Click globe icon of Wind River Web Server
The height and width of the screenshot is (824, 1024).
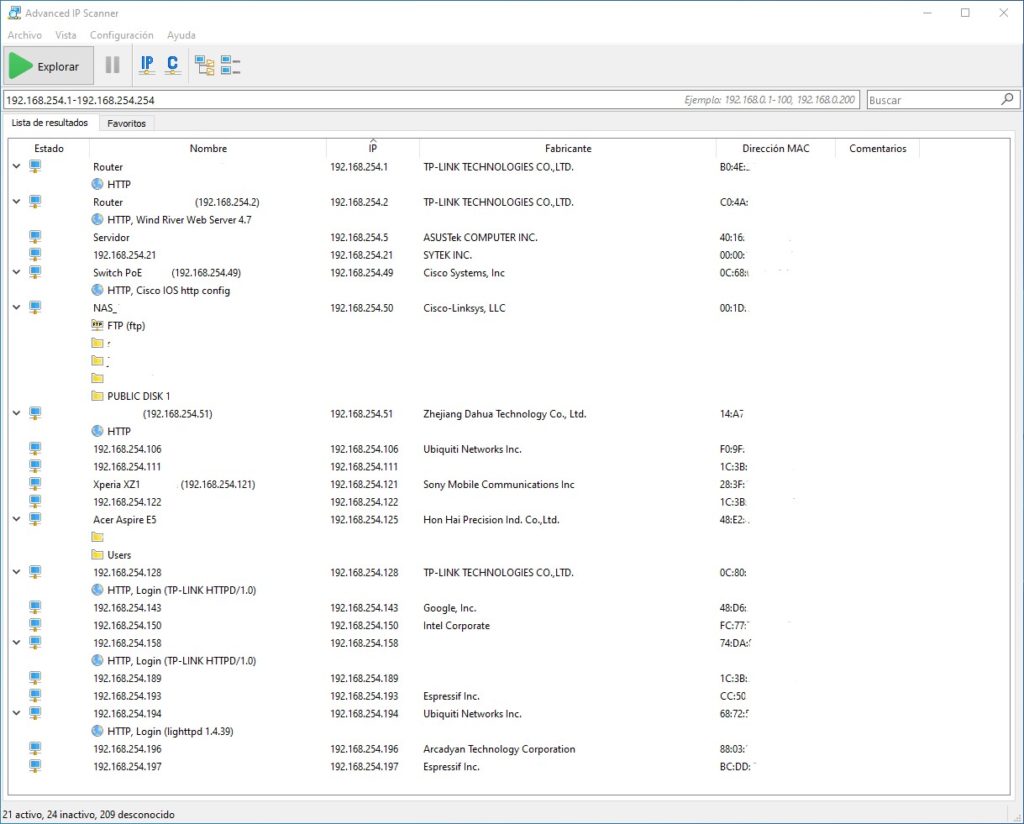(x=97, y=219)
